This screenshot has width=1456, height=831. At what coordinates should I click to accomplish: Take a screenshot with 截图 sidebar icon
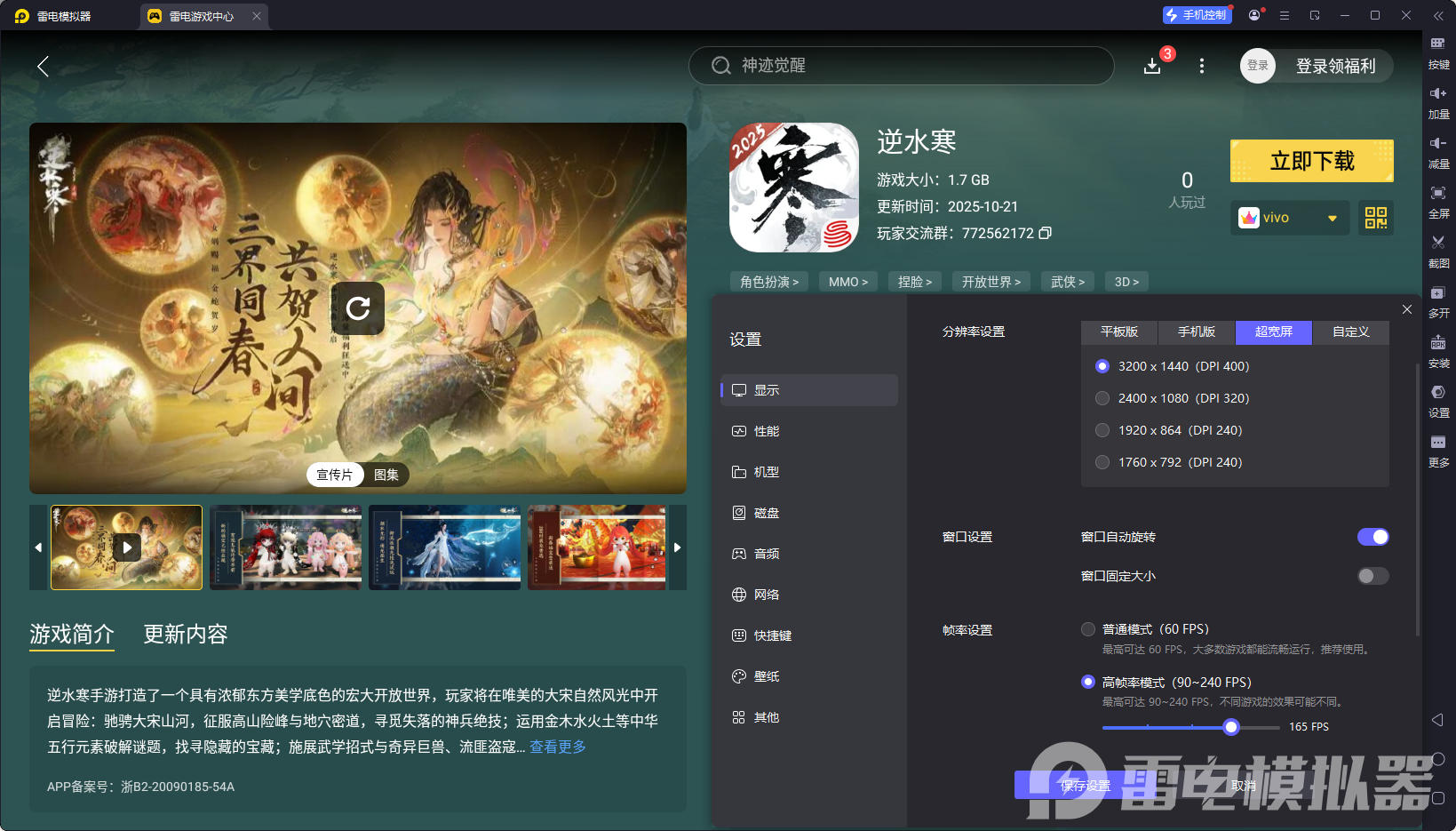[1438, 252]
